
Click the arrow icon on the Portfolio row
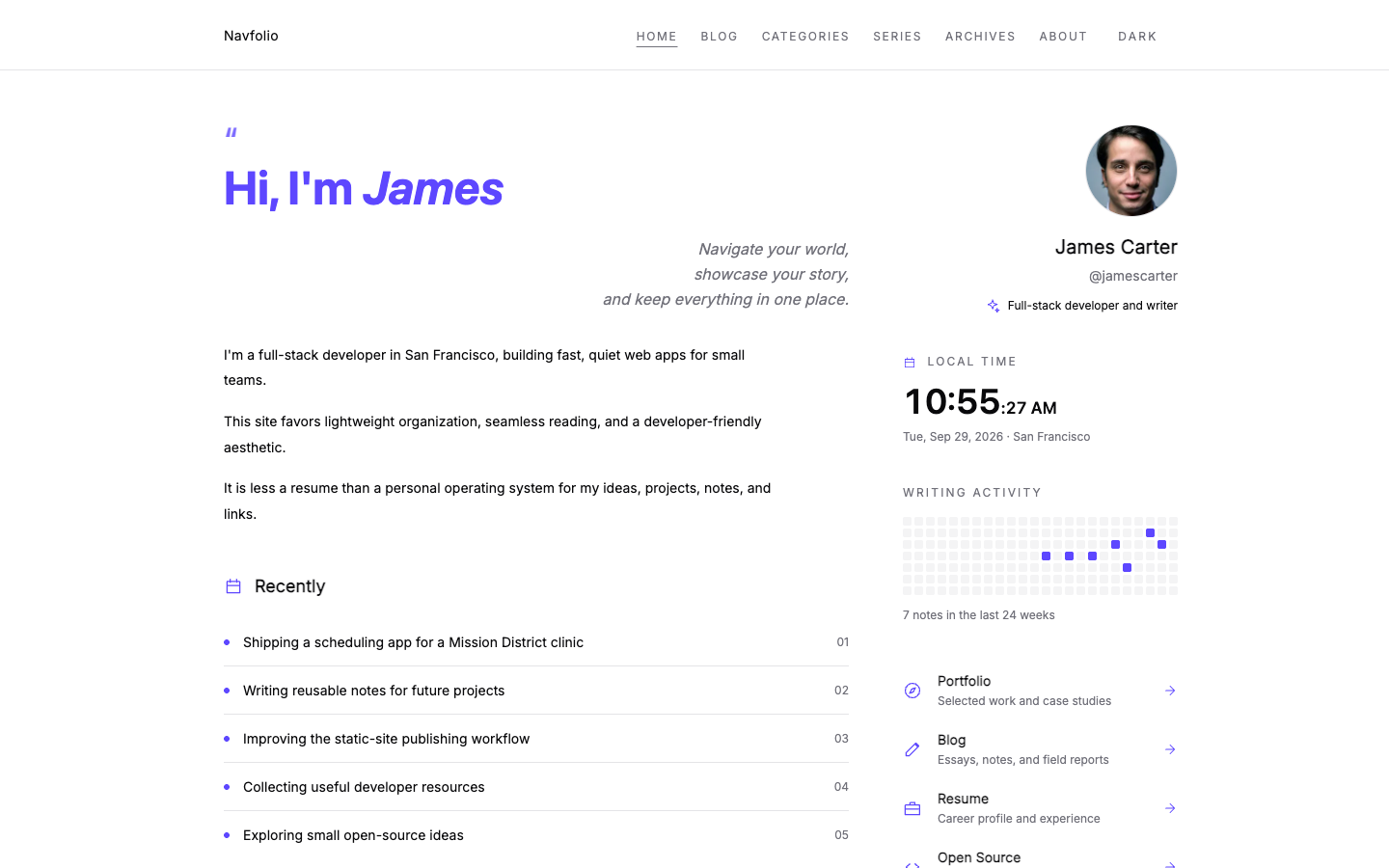pos(1170,691)
